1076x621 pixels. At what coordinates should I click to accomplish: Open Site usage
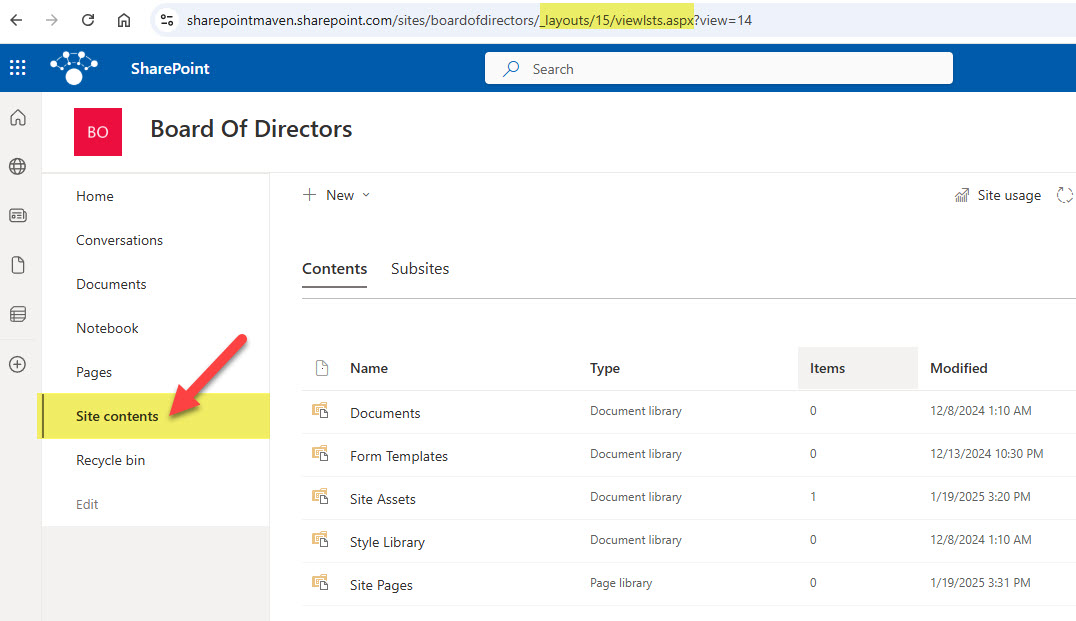pyautogui.click(x=998, y=196)
